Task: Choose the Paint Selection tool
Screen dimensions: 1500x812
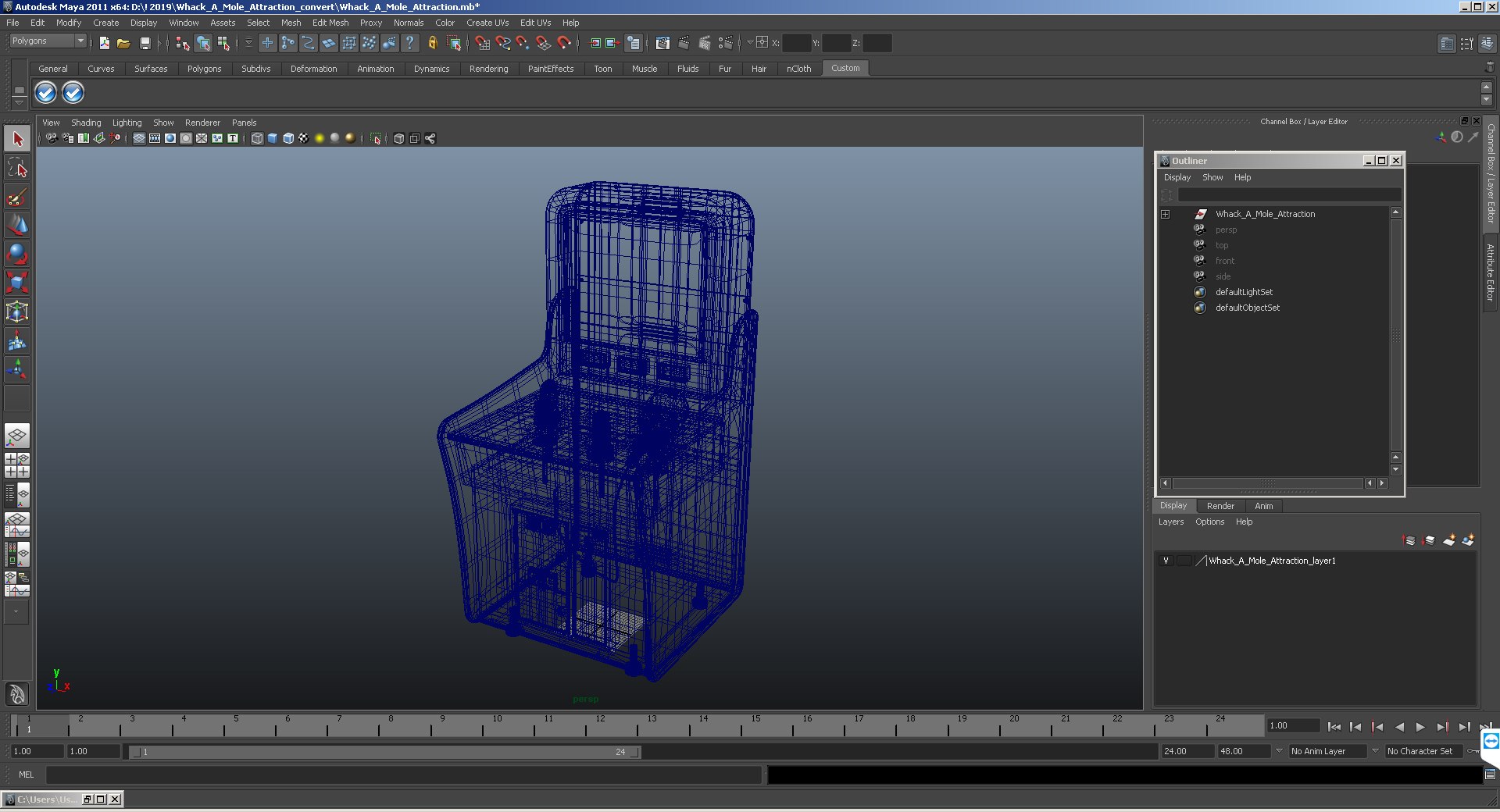Action: click(17, 196)
